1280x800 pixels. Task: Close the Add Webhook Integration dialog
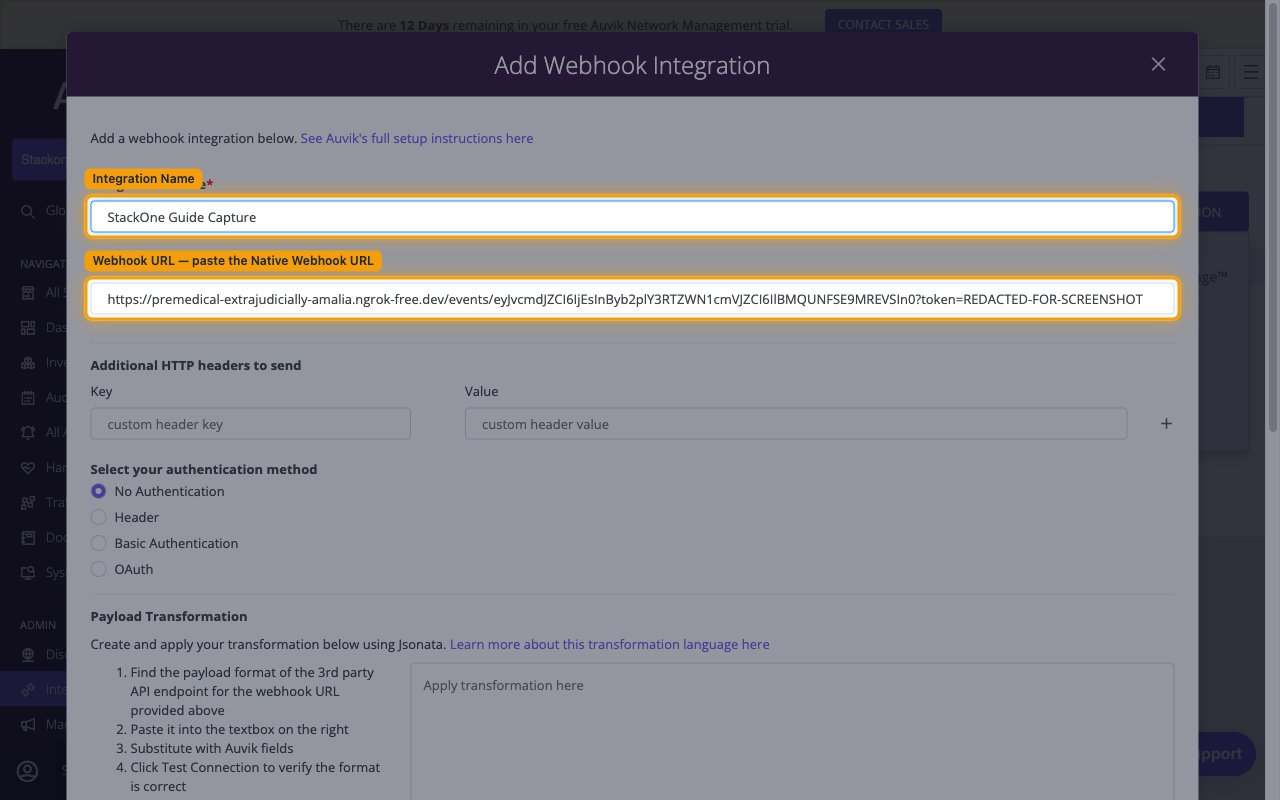click(1158, 64)
